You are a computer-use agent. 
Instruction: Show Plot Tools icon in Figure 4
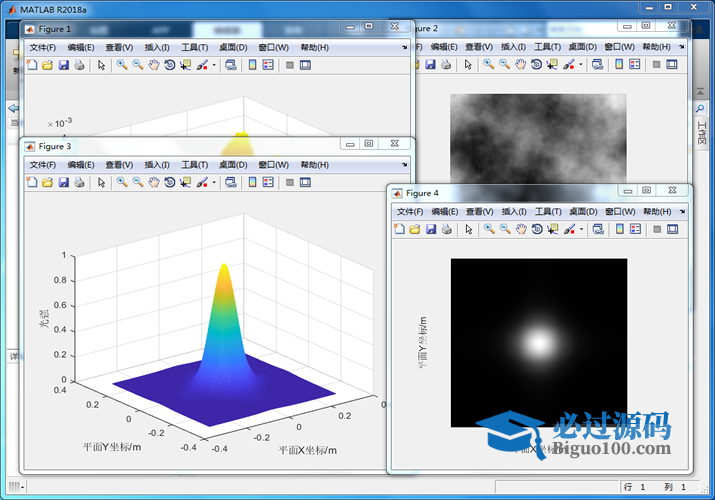[673, 229]
